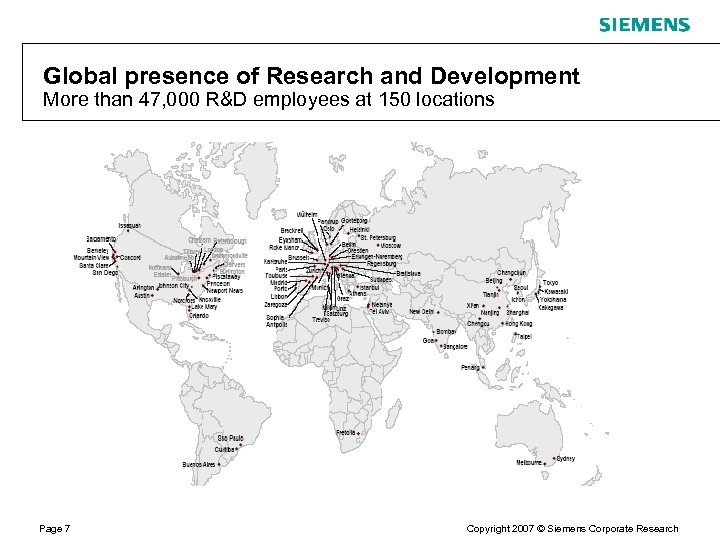Select the 'Global presence of Research and Development' title
Image resolution: width=720 pixels, height=540 pixels.
click(x=311, y=76)
